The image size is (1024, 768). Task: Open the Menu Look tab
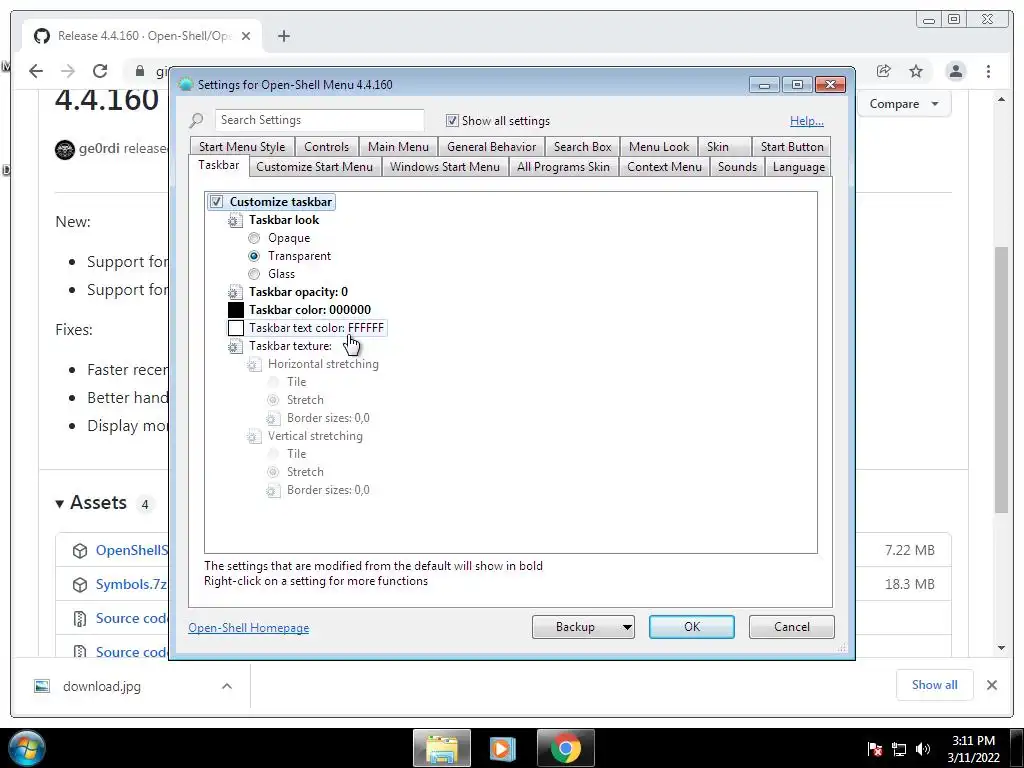pos(658,147)
